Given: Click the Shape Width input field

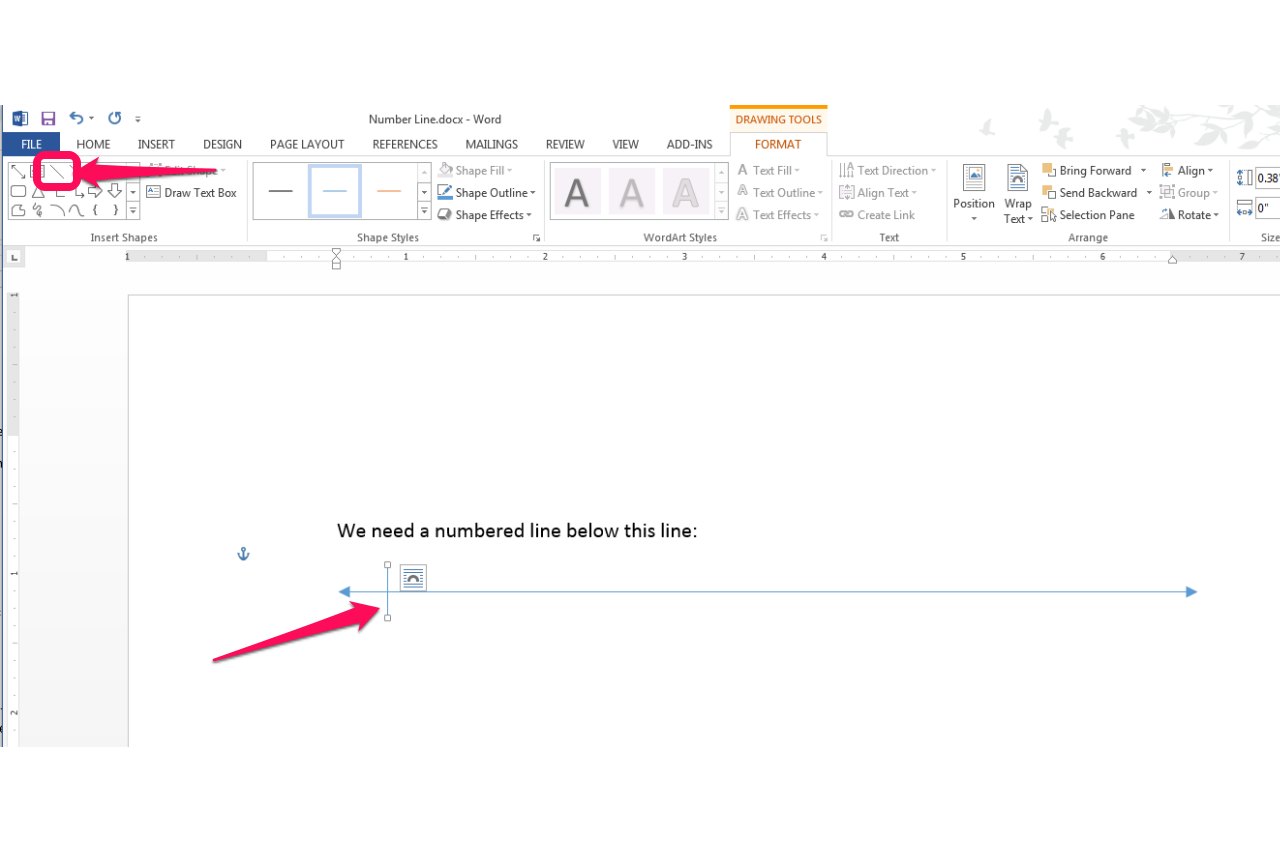Looking at the screenshot, I should pos(1268,208).
